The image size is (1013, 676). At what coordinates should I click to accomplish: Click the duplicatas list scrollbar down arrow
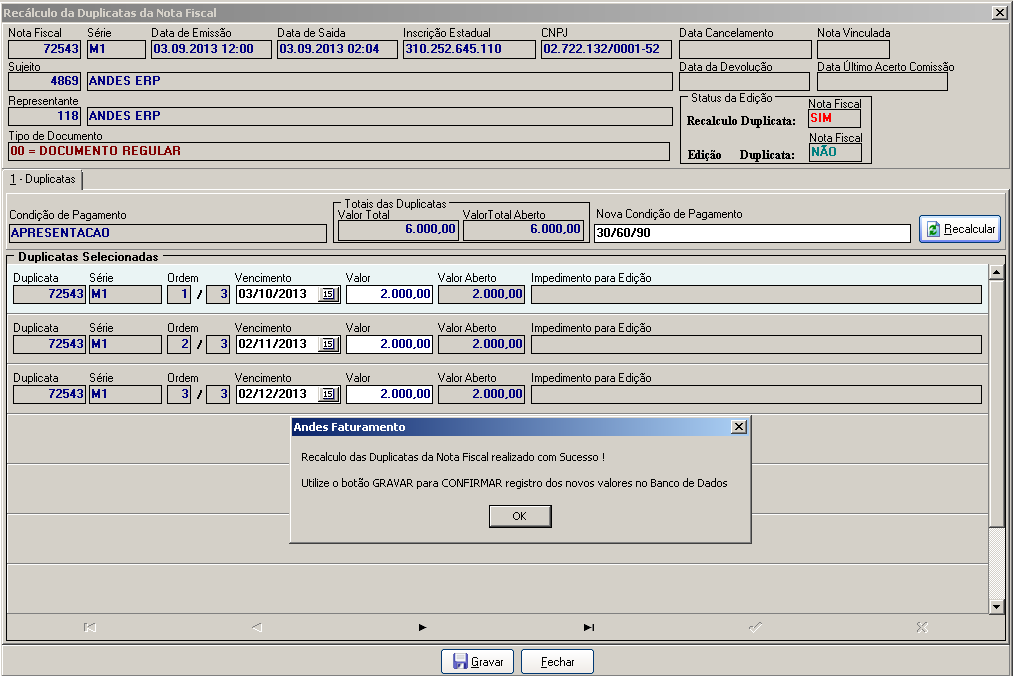pyautogui.click(x=996, y=607)
